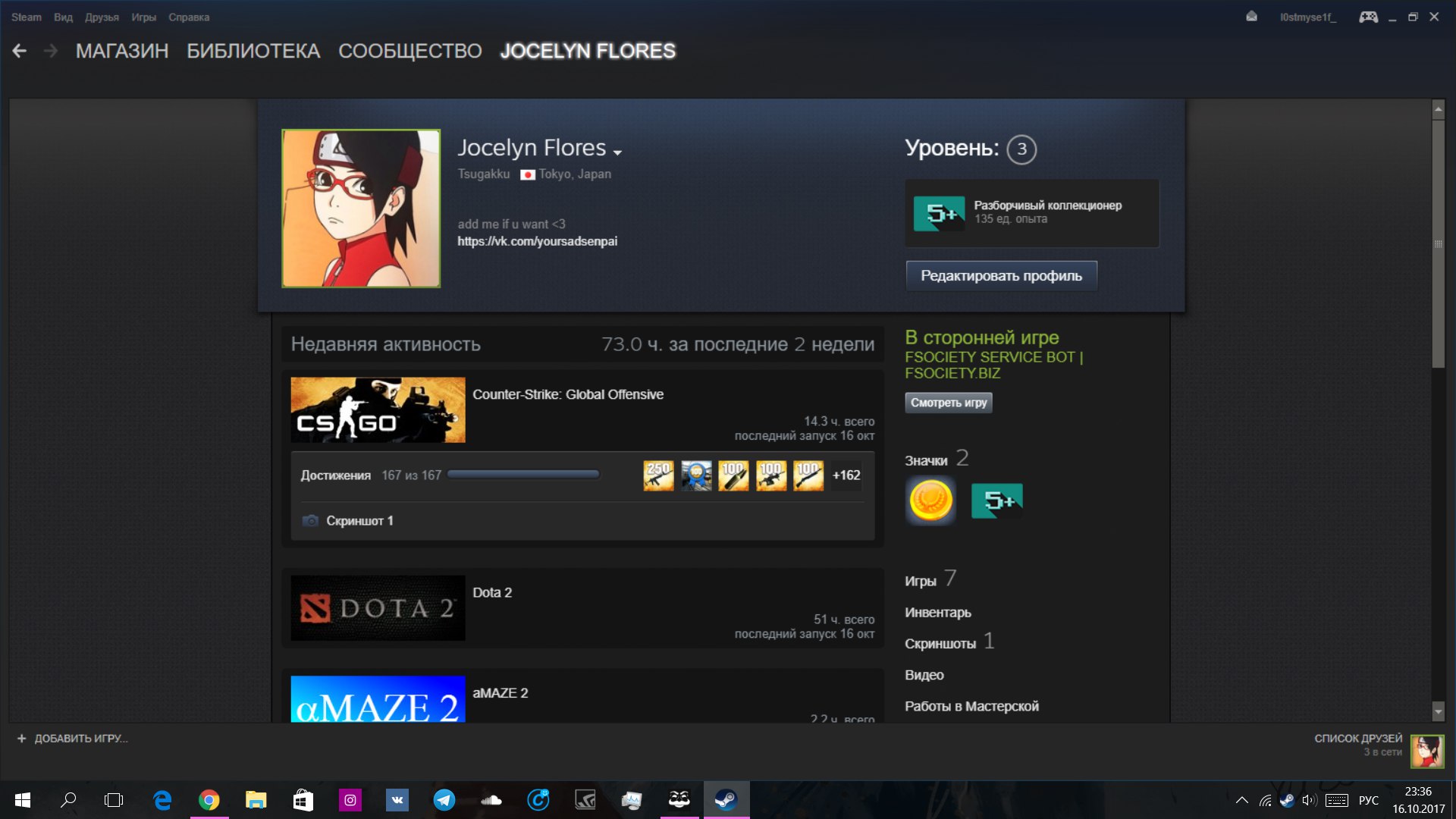The width and height of the screenshot is (1456, 819).
Task: Open the volume tray icon
Action: click(1309, 800)
